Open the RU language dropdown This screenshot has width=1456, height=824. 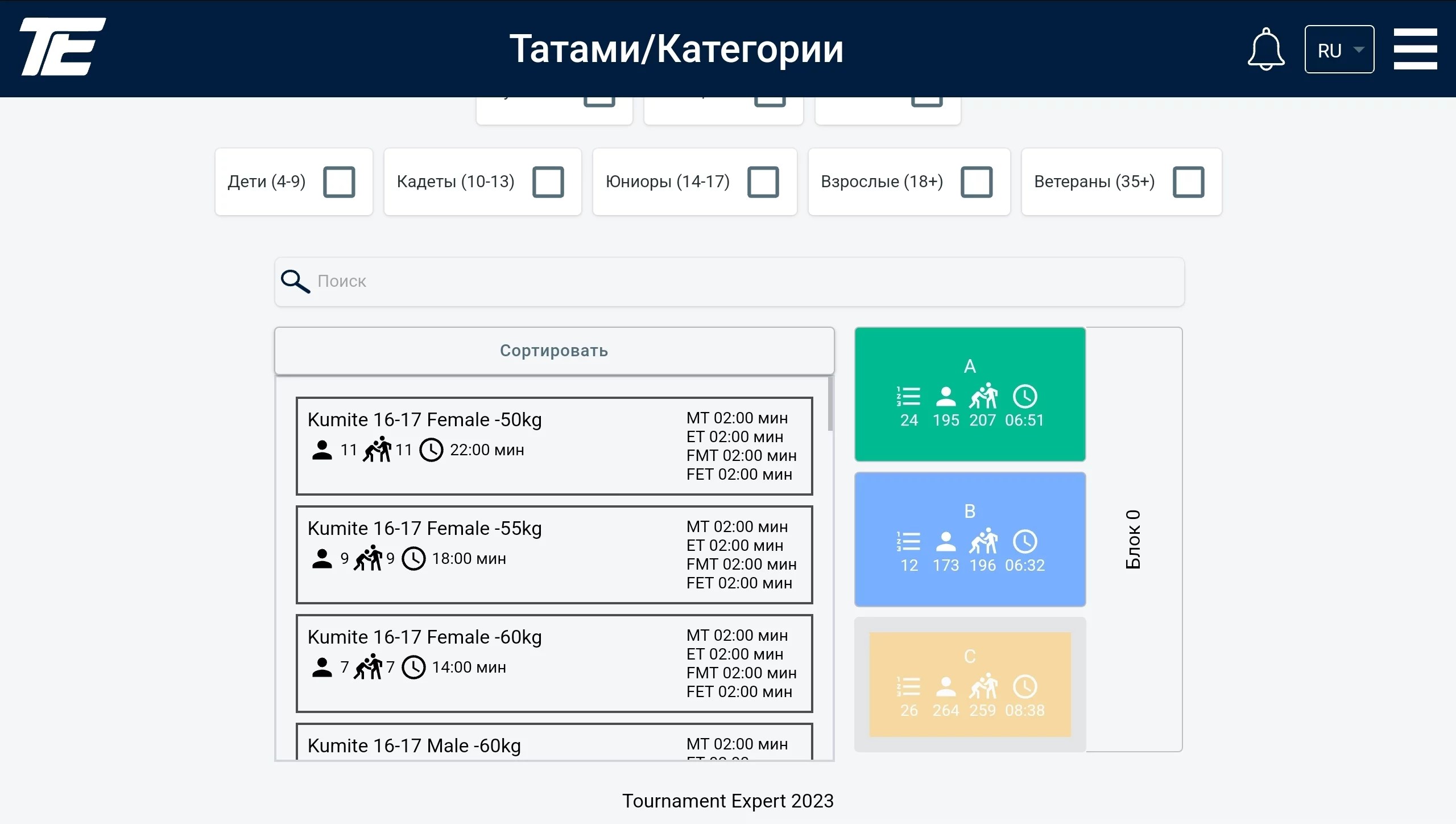[x=1339, y=50]
